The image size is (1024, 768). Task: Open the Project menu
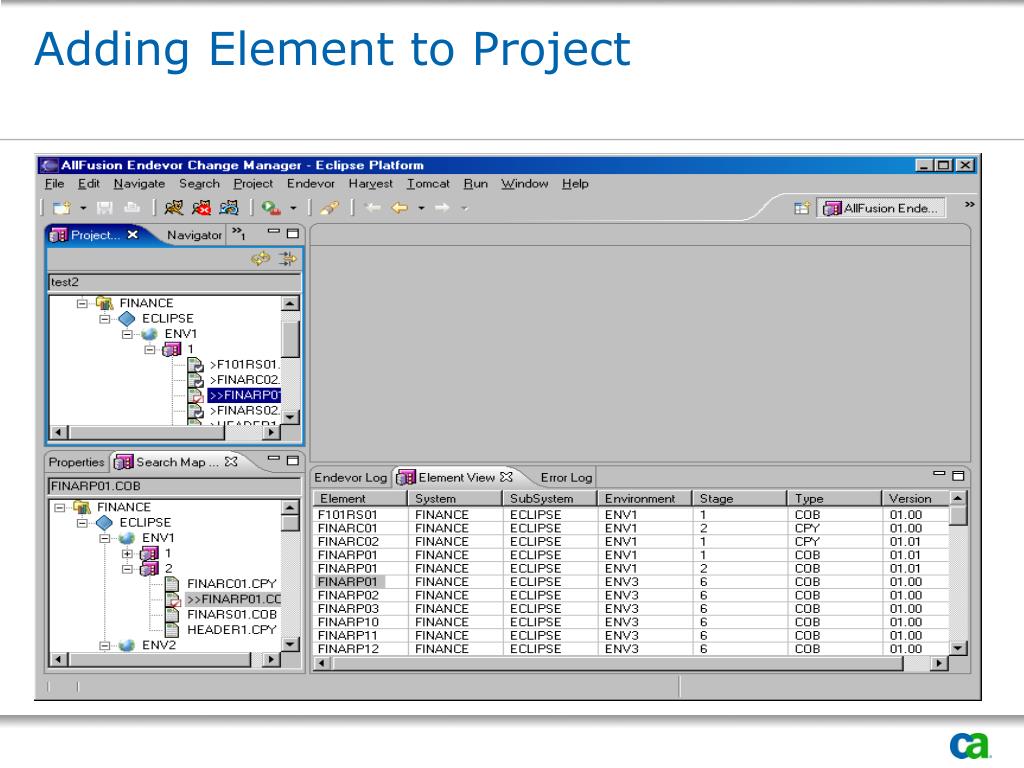tap(253, 184)
